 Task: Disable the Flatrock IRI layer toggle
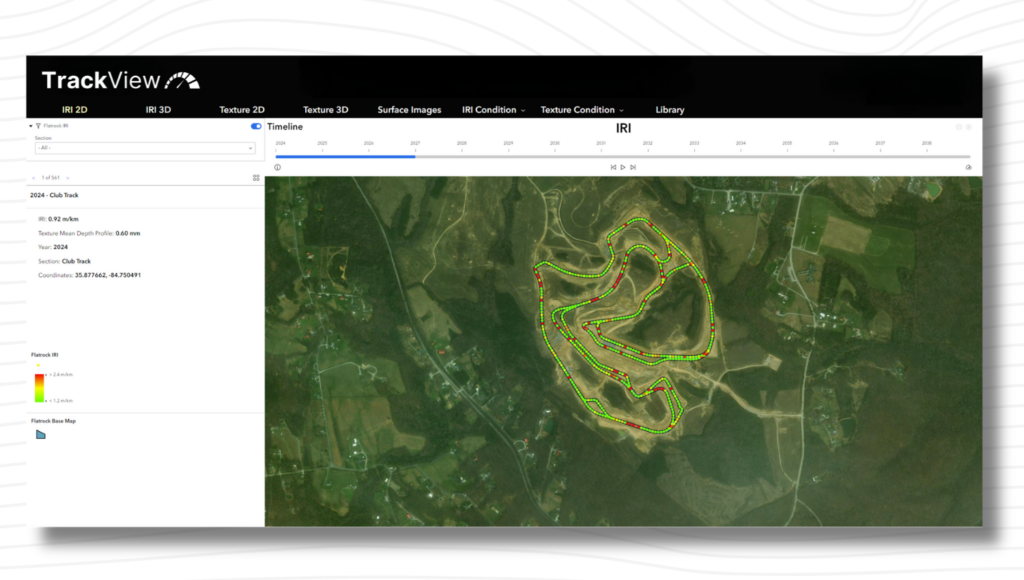[x=256, y=126]
